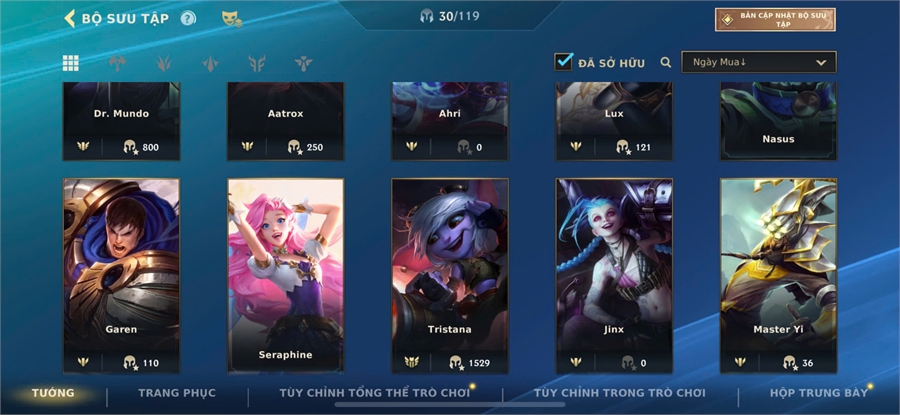Viewport: 900px width, 415px height.
Task: Click the theater mask icon
Action: [x=231, y=18]
